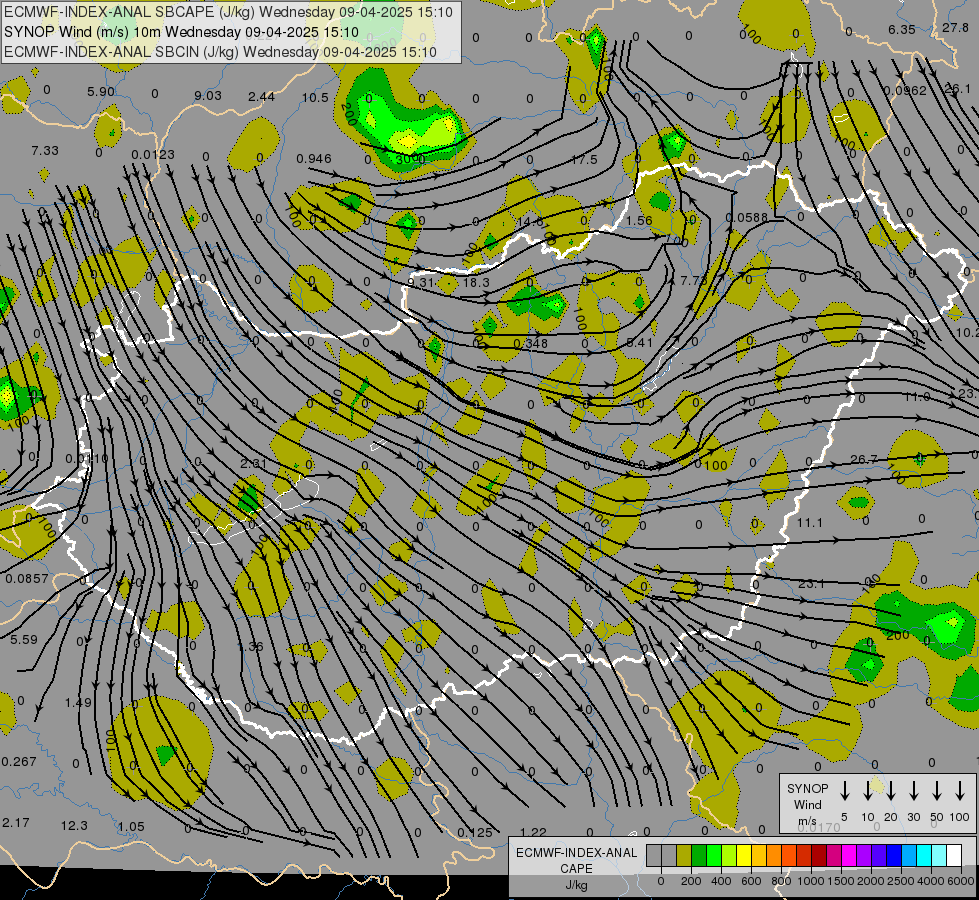979x900 pixels.
Task: Click the map value 0.0962
Action: click(905, 91)
